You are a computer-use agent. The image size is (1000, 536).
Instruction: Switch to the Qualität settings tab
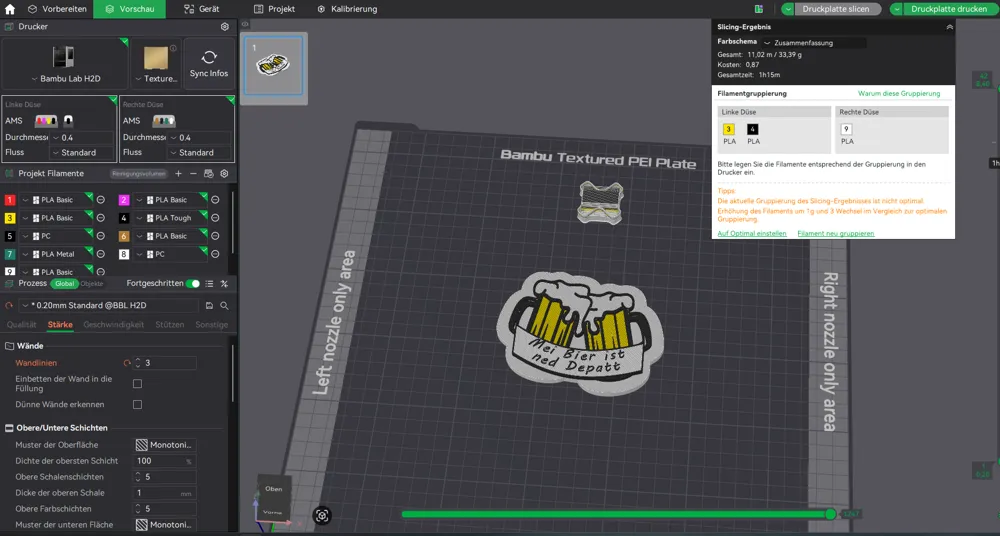21,325
